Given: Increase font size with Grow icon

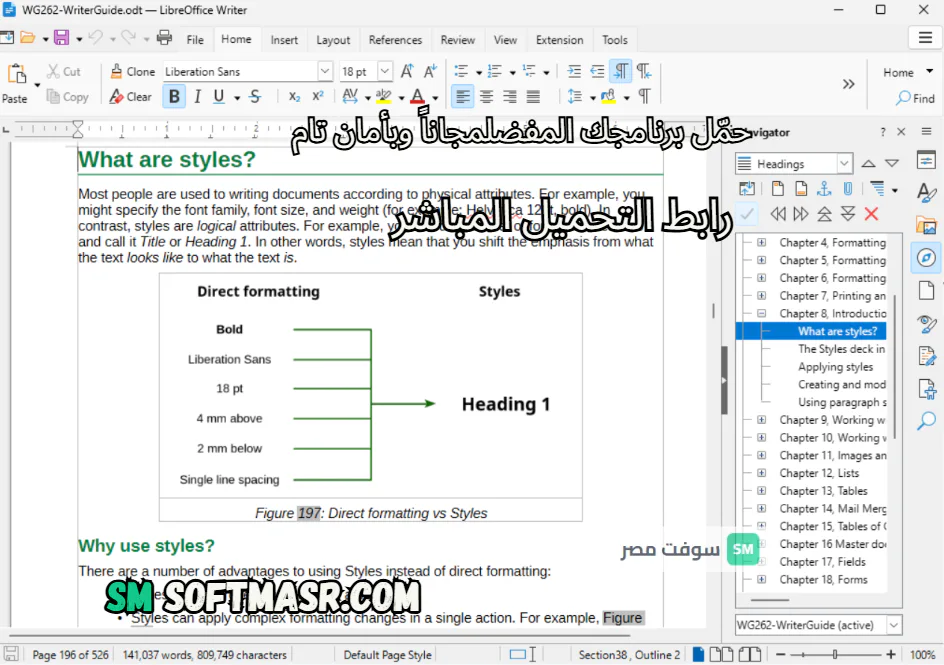Looking at the screenshot, I should point(407,71).
